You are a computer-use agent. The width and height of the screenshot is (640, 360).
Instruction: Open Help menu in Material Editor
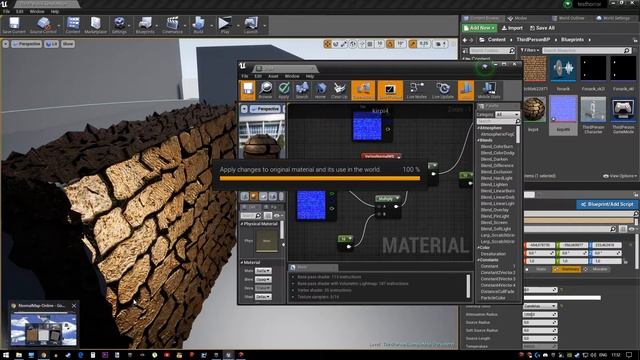[x=310, y=76]
